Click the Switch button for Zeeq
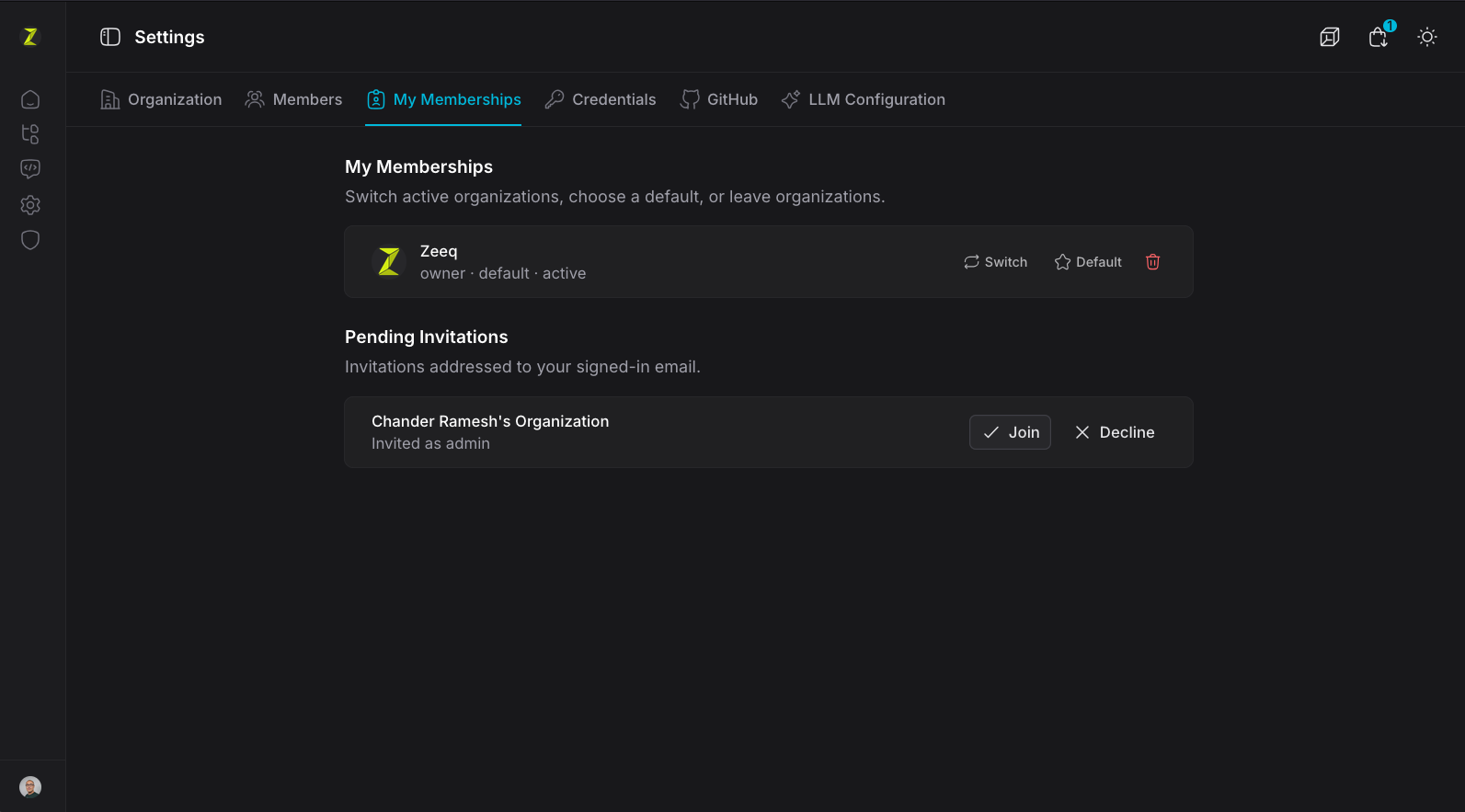The width and height of the screenshot is (1465, 812). [x=995, y=262]
